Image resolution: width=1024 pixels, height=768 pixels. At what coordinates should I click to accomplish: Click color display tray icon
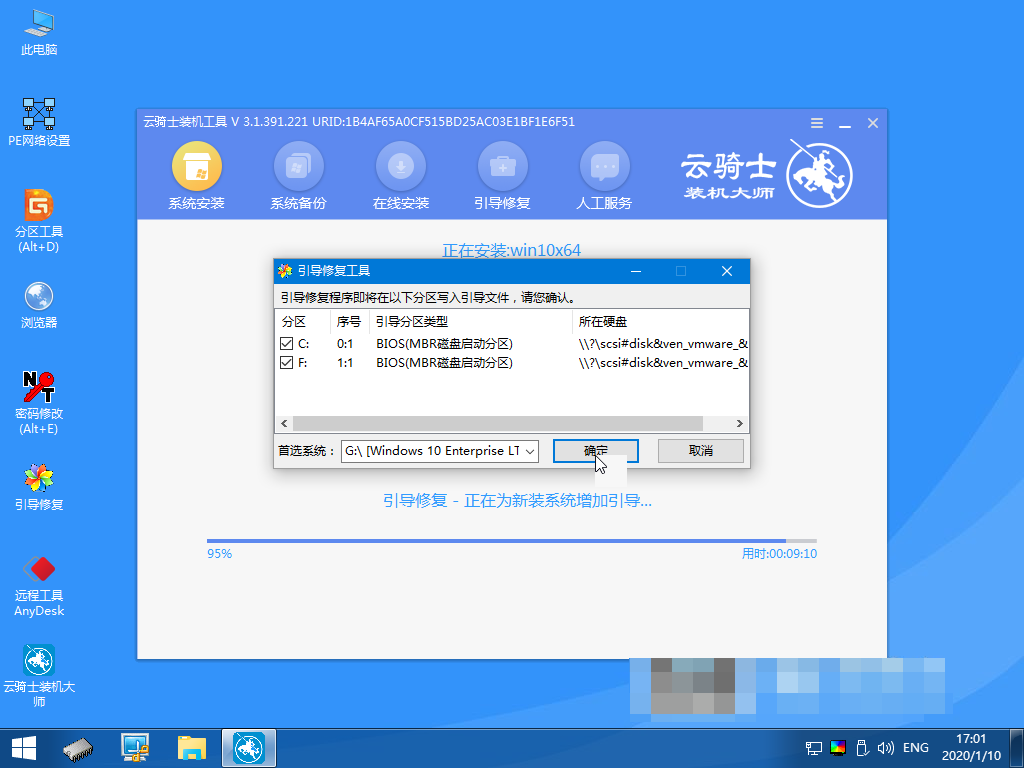point(838,748)
